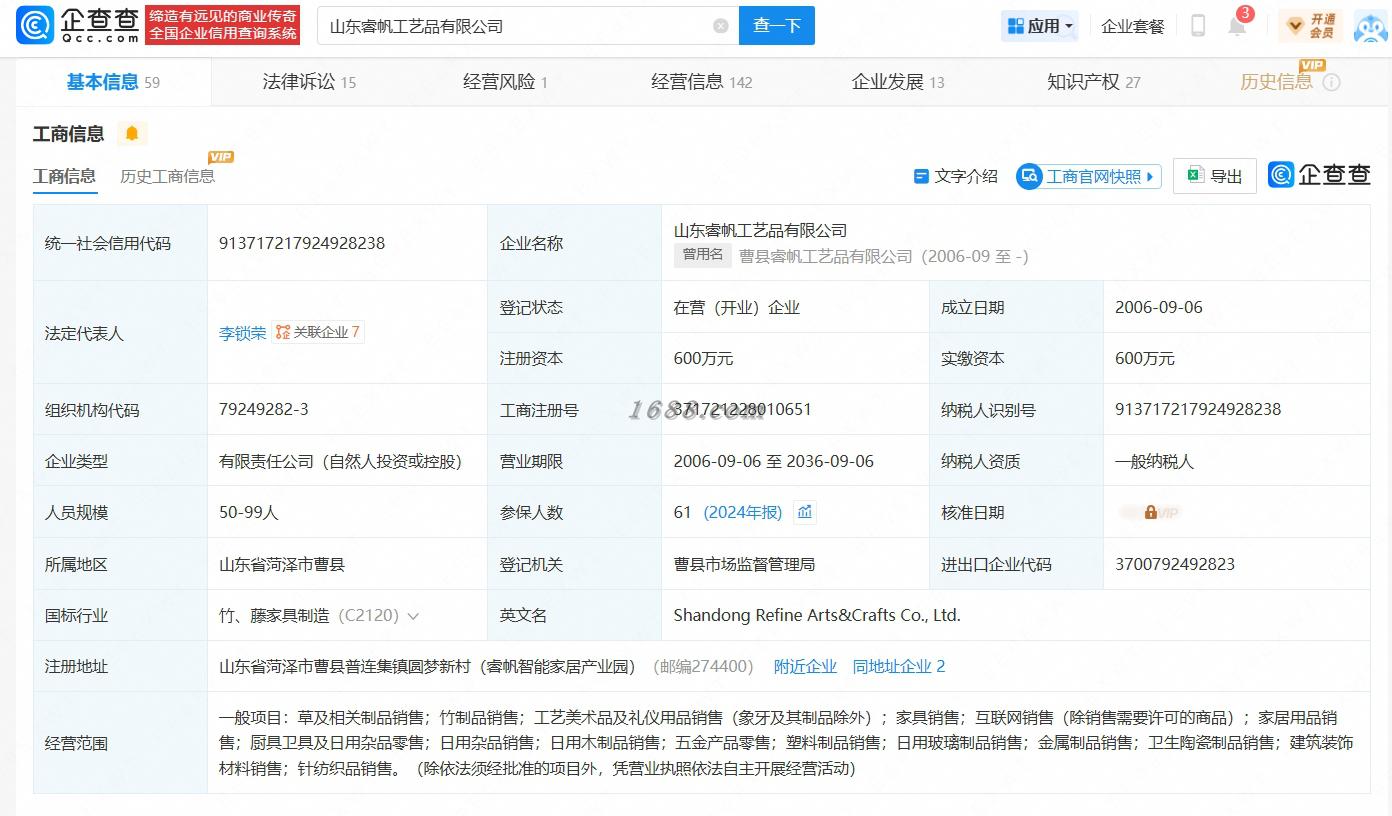Screen dimensions: 1392x816
Task: Click the 工商信息 section heading
Action: tap(68, 134)
